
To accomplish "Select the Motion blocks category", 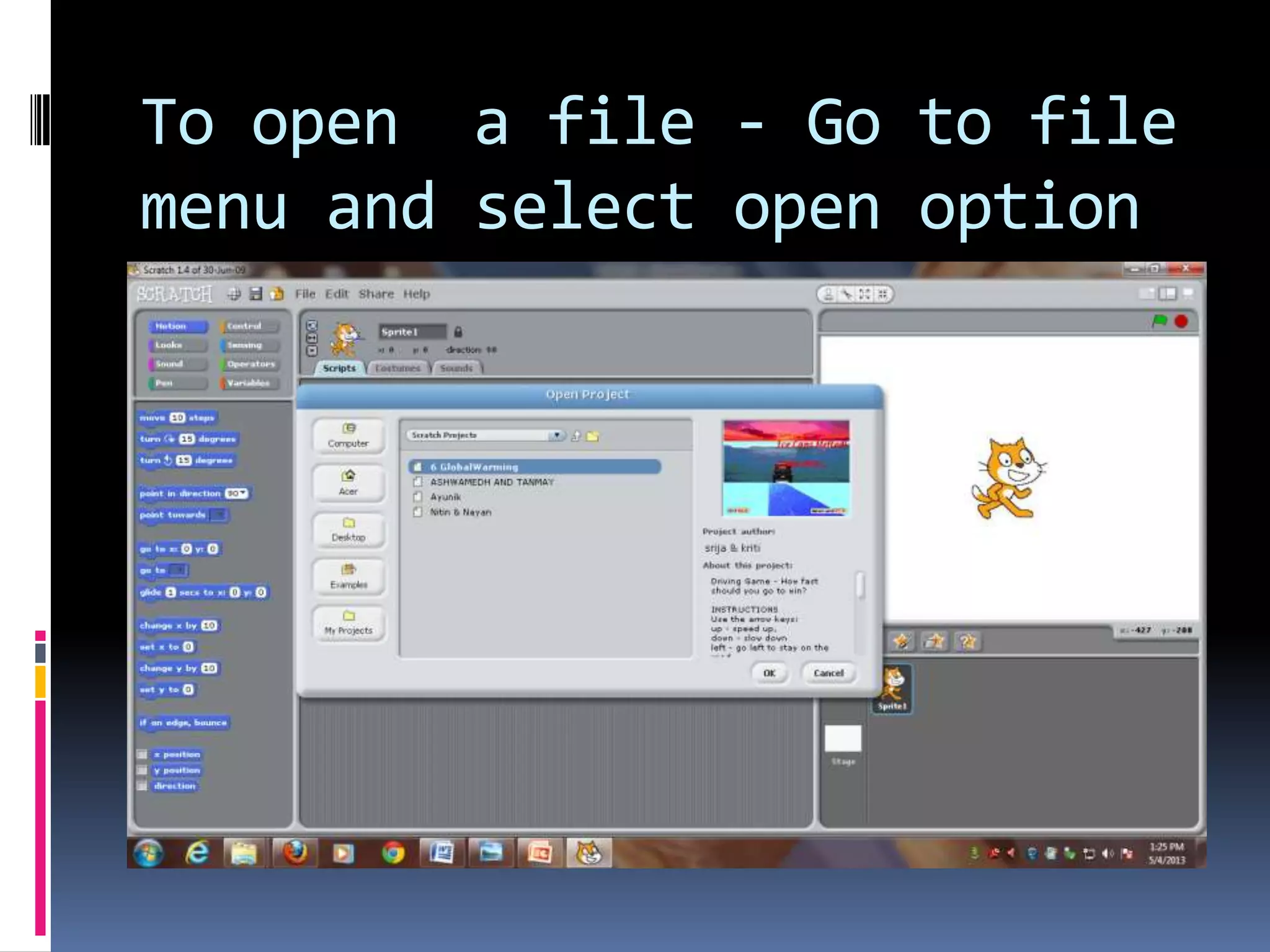I will pyautogui.click(x=178, y=326).
